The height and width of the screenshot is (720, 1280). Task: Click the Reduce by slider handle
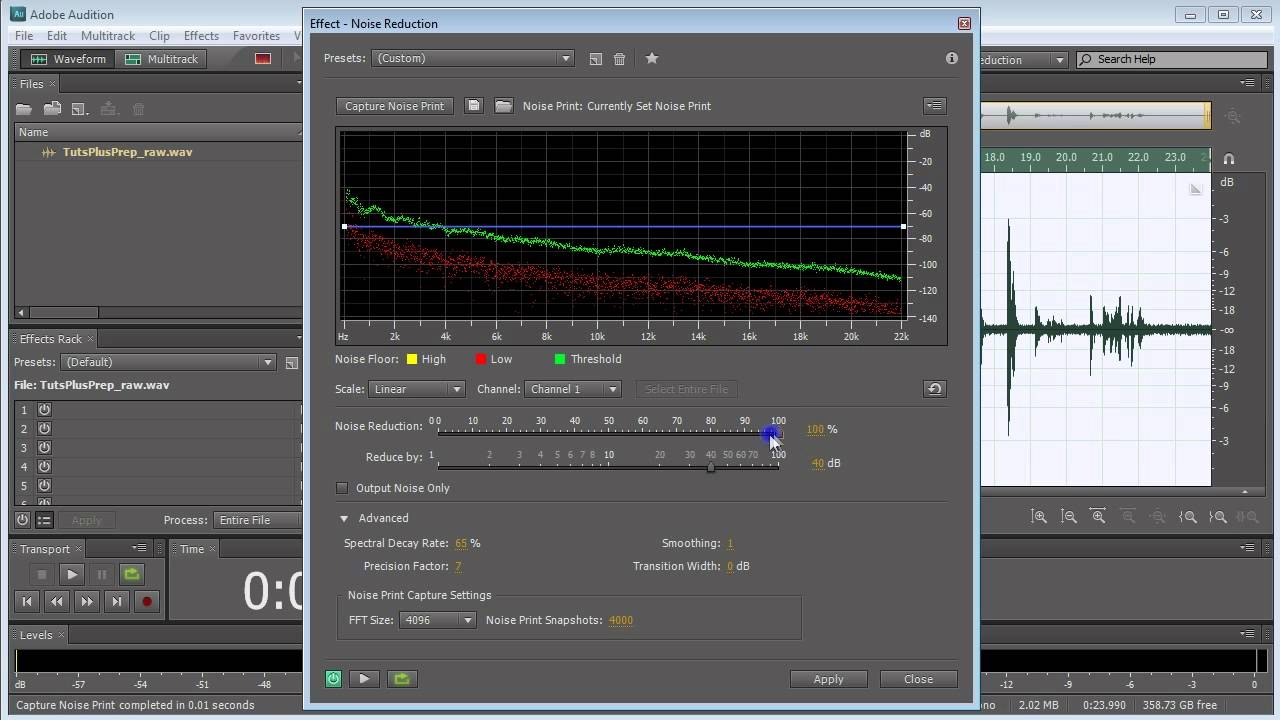click(x=711, y=466)
